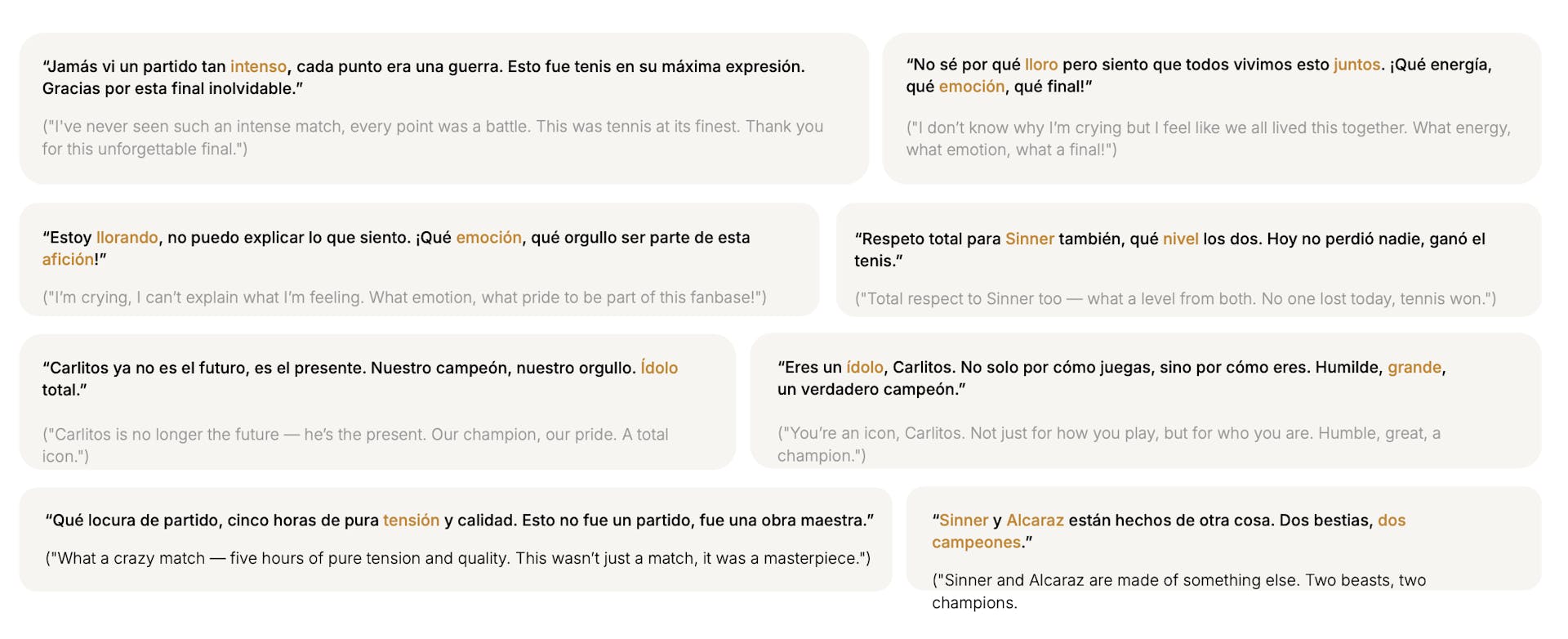Click the highlighted word "intenso"
Screen dimensions: 1568x639
point(258,67)
